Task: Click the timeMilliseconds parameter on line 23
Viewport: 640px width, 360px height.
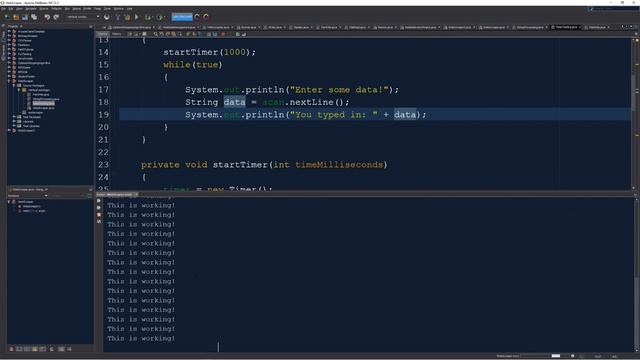Action: tap(339, 165)
